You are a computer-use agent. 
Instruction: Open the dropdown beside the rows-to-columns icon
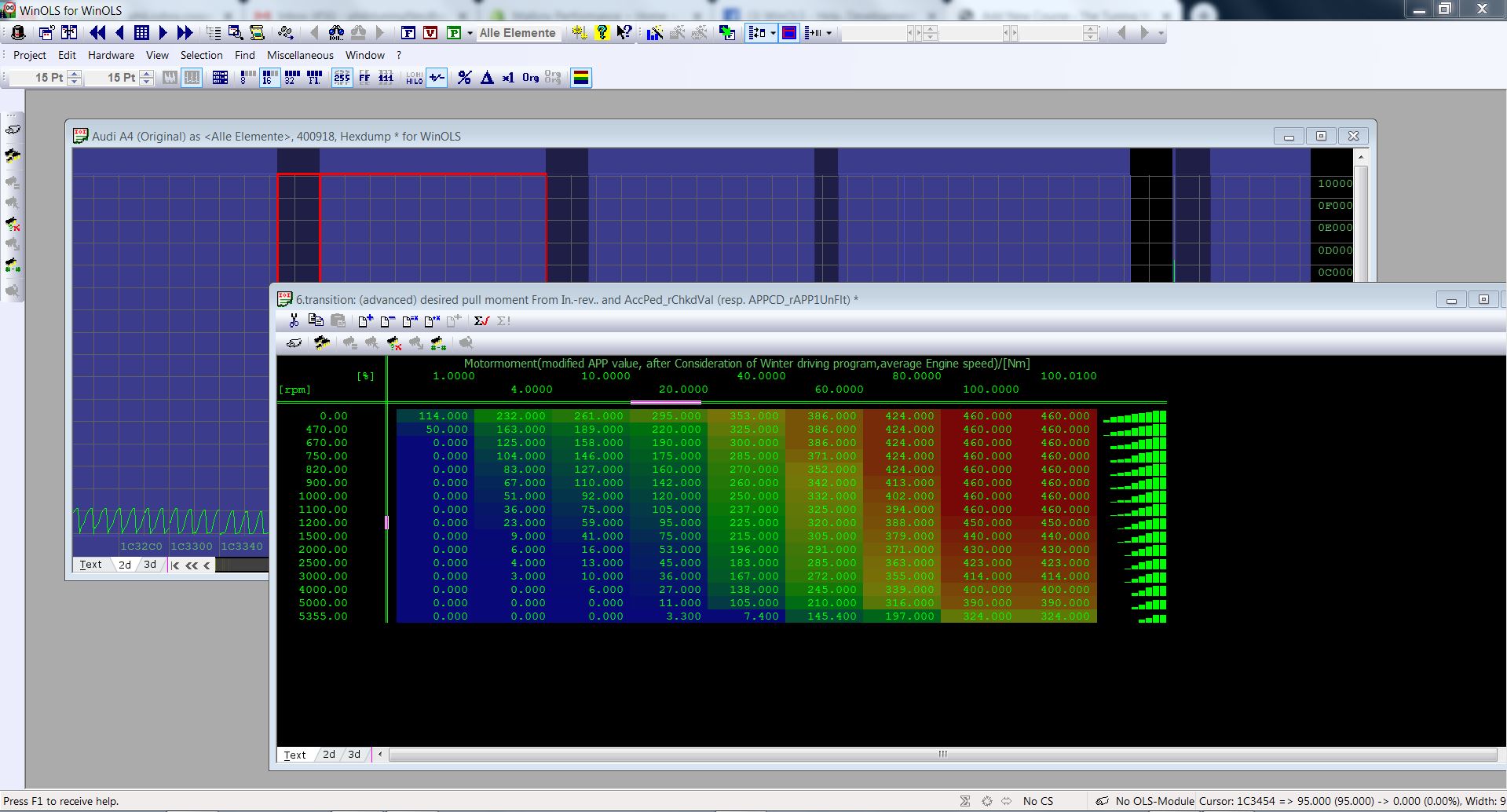[x=829, y=33]
